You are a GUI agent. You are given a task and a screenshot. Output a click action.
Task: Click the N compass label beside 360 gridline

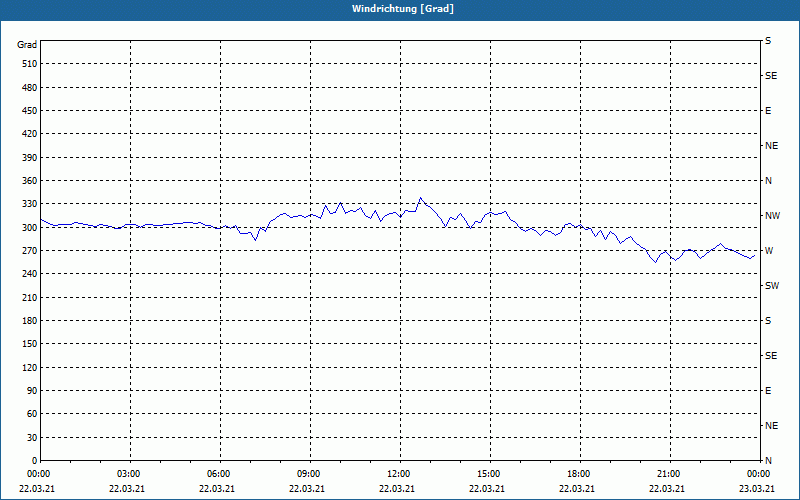(768, 181)
